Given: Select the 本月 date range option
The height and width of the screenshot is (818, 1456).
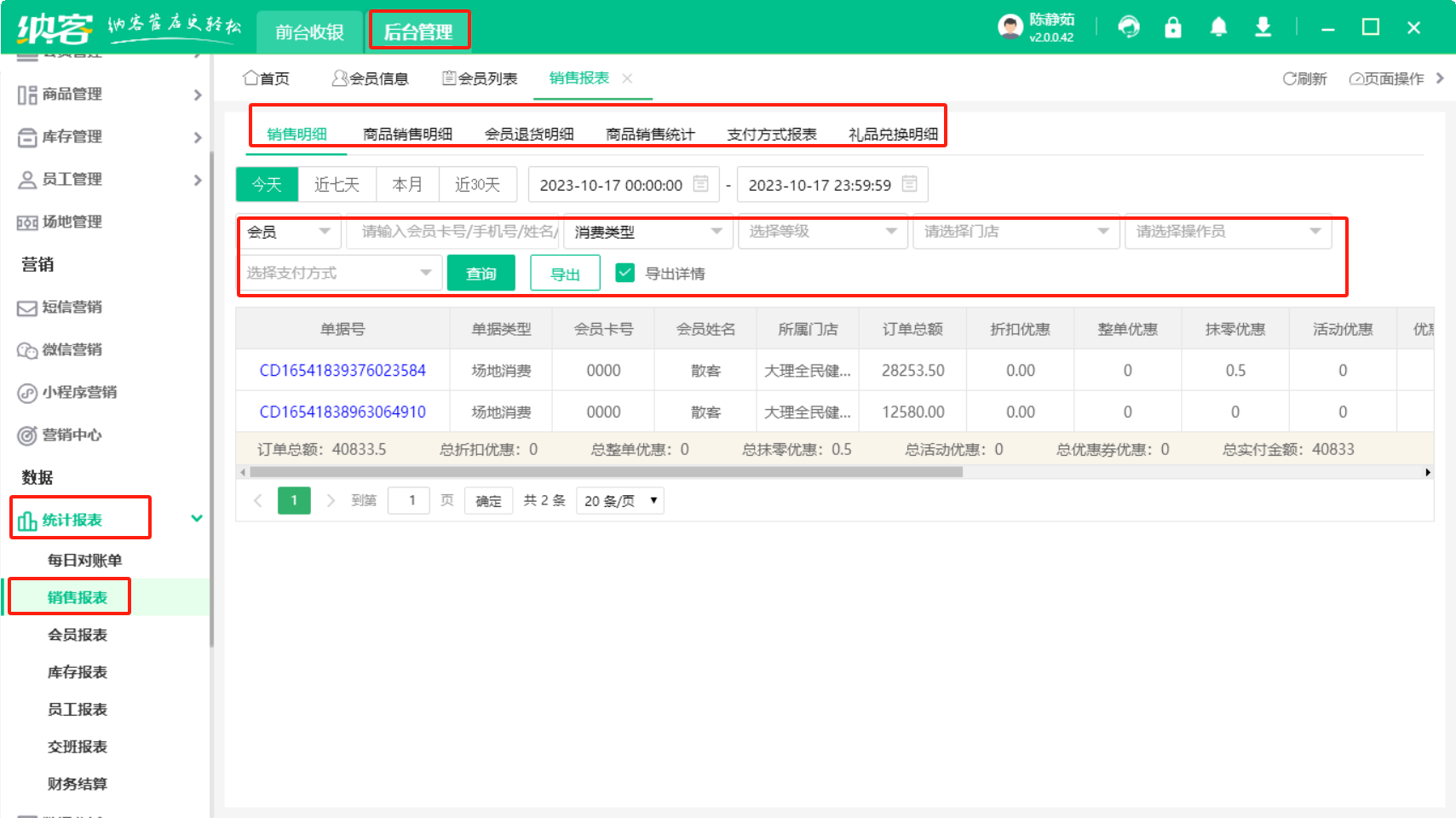Looking at the screenshot, I should click(x=406, y=185).
